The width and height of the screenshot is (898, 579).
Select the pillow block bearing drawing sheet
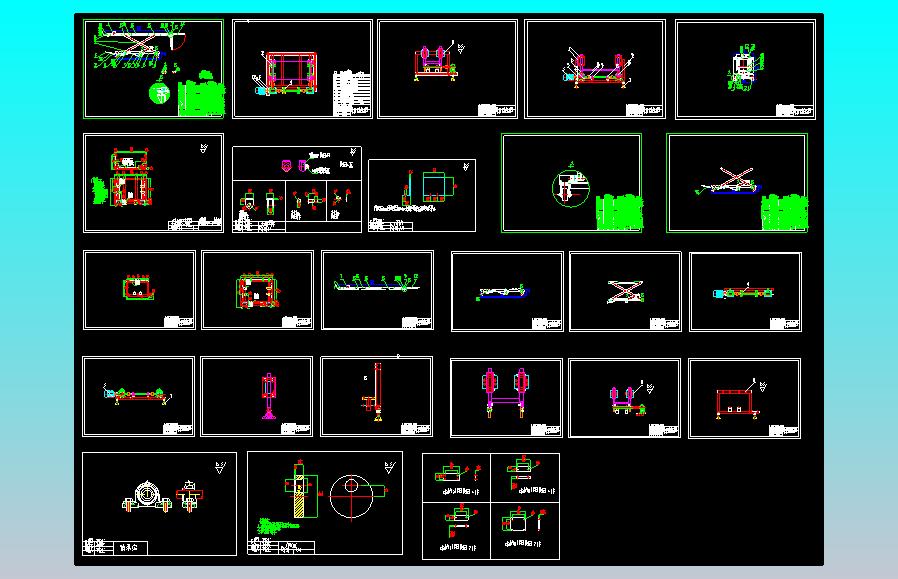coord(159,503)
